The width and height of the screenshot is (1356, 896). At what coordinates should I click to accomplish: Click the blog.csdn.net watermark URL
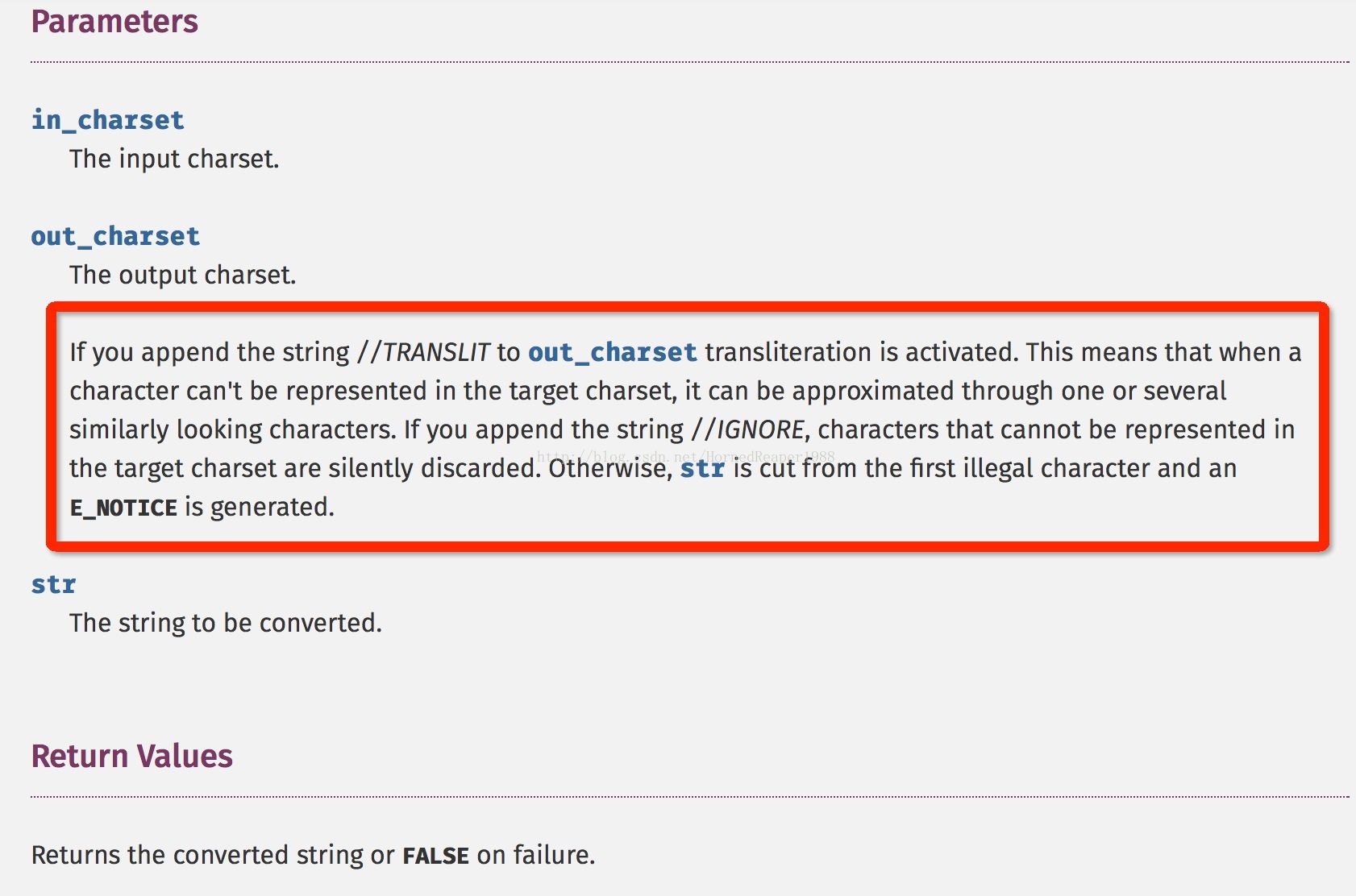pyautogui.click(x=686, y=457)
